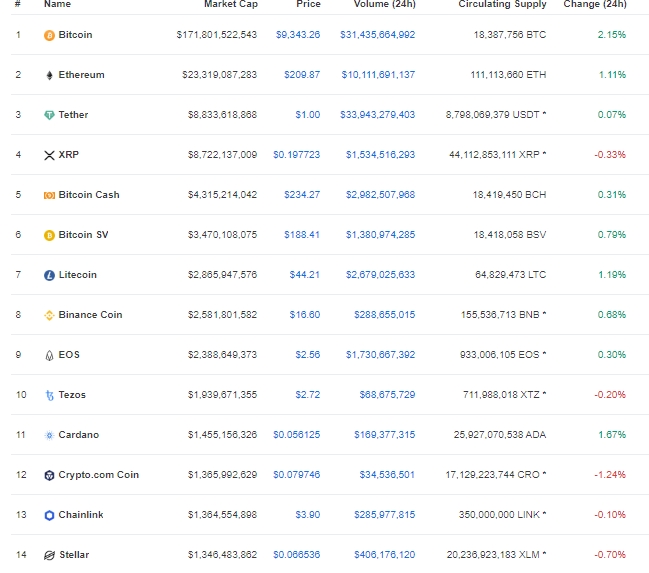The height and width of the screenshot is (573, 649).
Task: Open the Cardano coin name link
Action: pyautogui.click(x=79, y=435)
